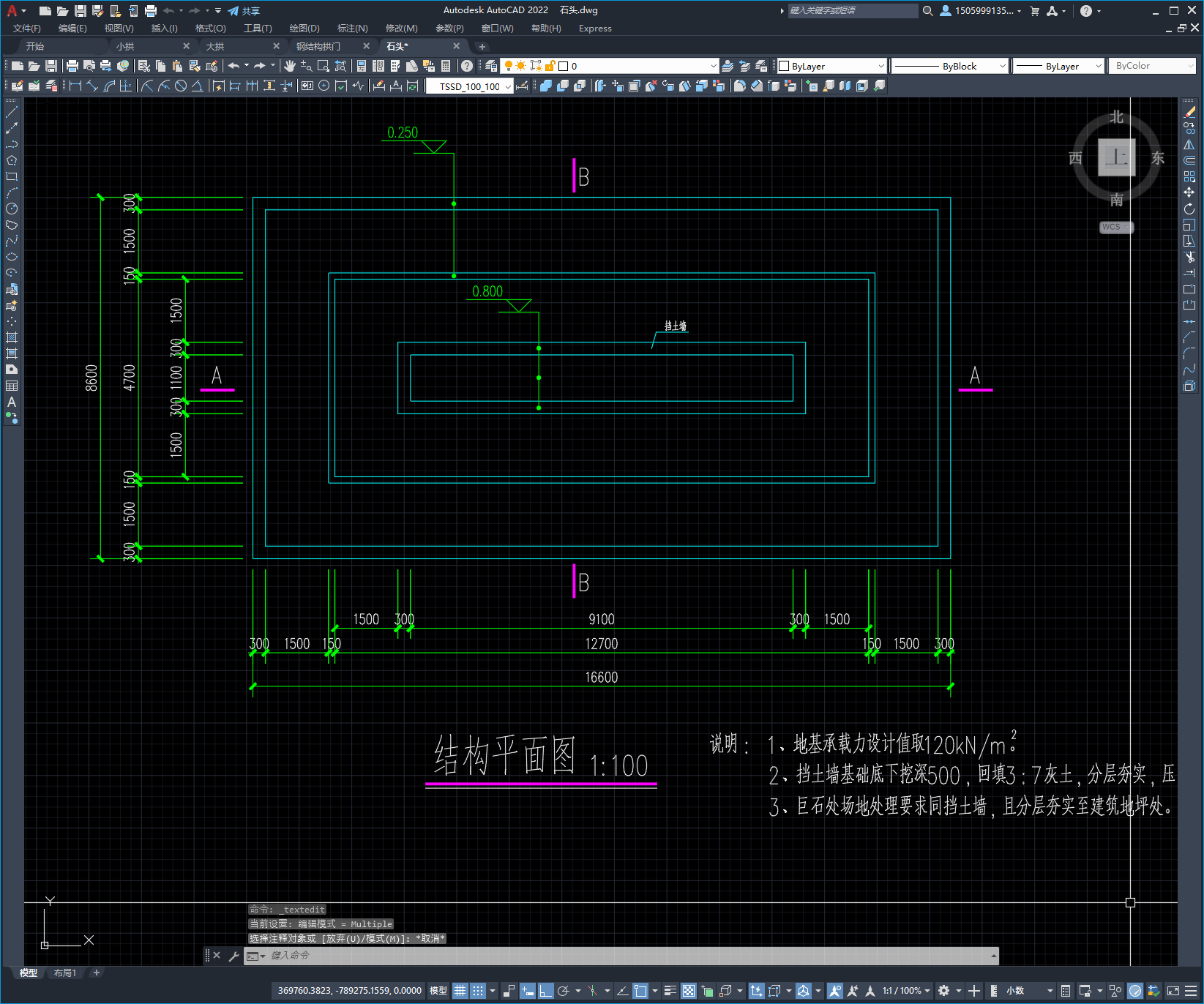Close the 大拱 drawing tab

[x=276, y=46]
